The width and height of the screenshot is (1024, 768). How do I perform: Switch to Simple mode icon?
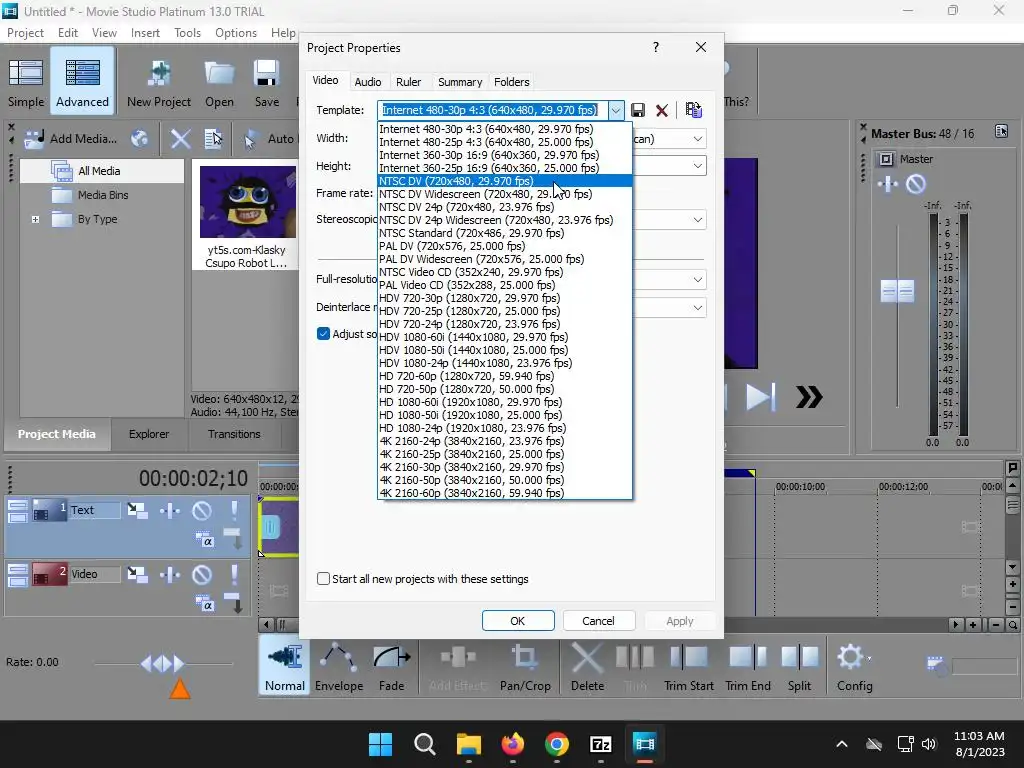click(25, 82)
